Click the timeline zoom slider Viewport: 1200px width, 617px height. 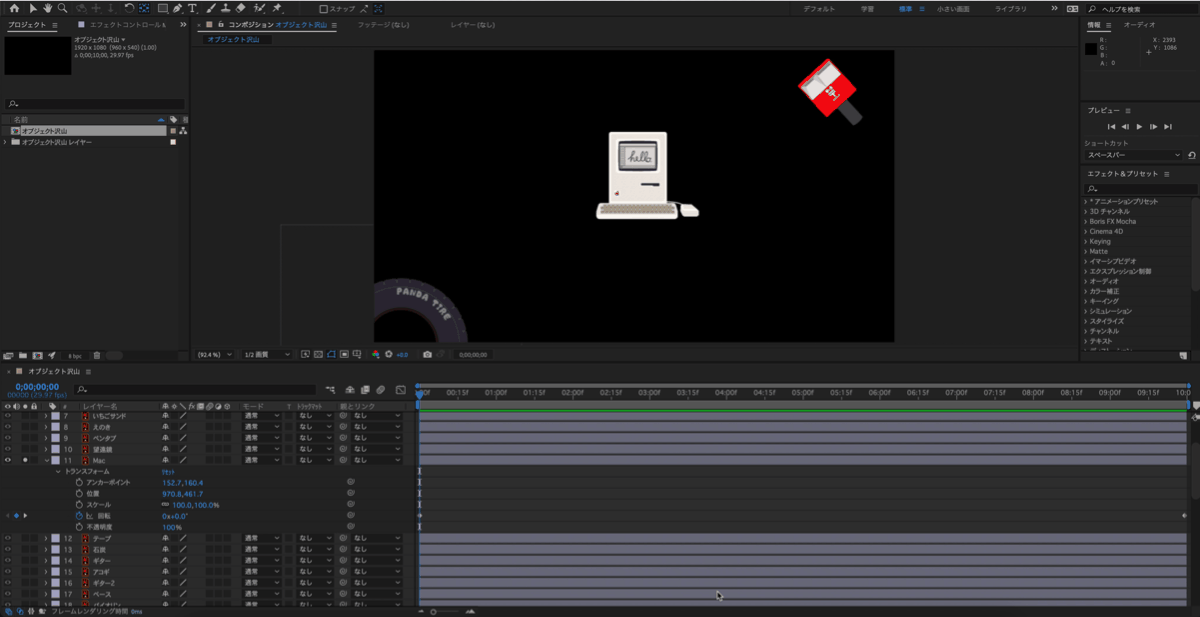(434, 611)
